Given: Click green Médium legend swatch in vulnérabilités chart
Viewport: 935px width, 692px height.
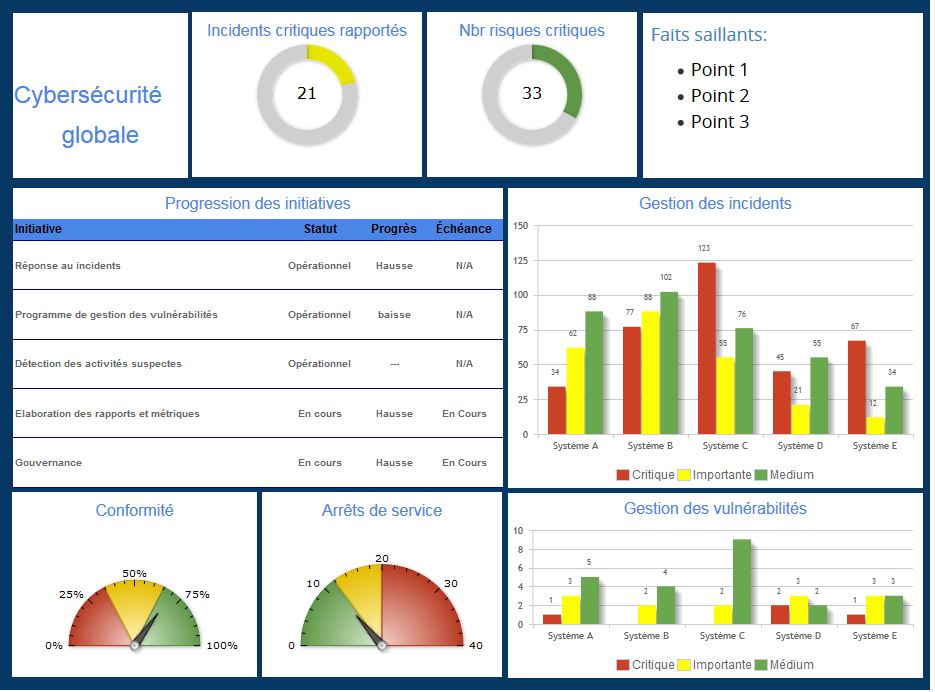Looking at the screenshot, I should [x=761, y=665].
